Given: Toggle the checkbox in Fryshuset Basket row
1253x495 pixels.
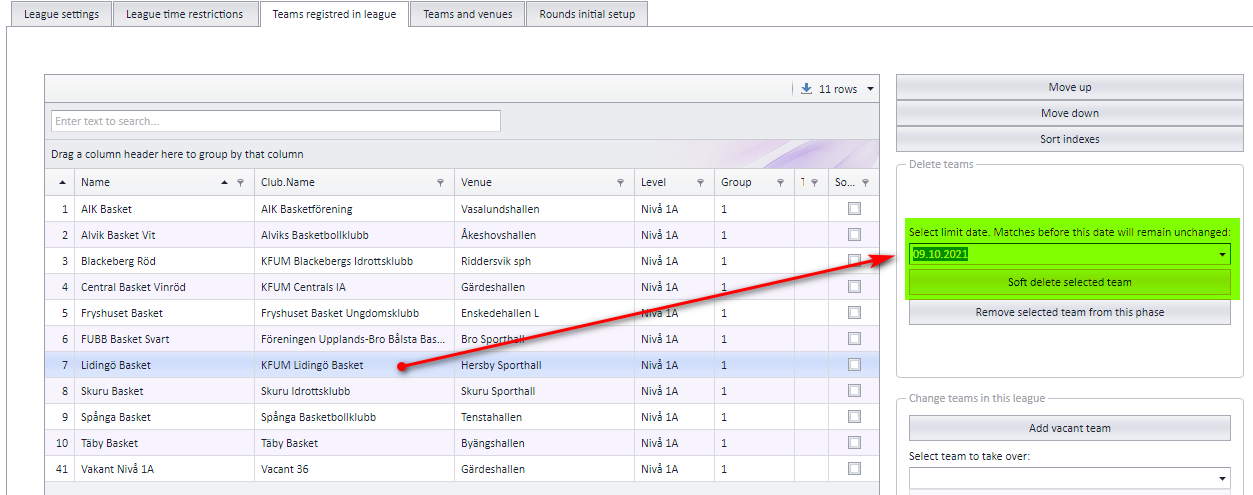Looking at the screenshot, I should (x=854, y=313).
